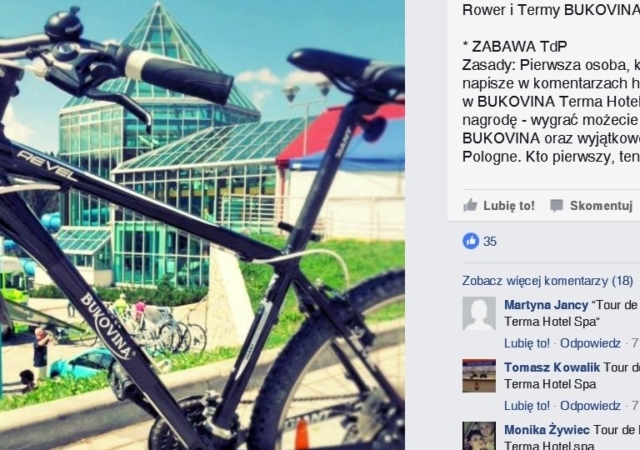Open Tomasz Kowalik's avatar thumbnail
640x450 pixels.
(x=479, y=376)
